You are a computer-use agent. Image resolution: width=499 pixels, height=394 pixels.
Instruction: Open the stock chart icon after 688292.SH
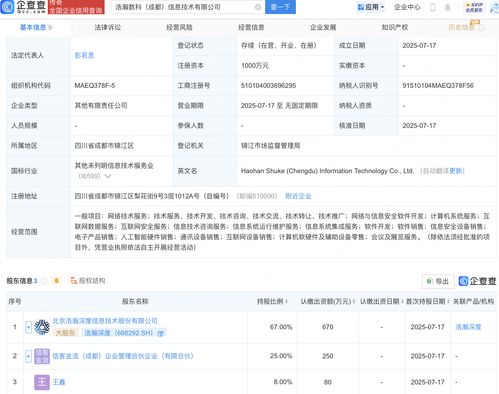click(x=161, y=333)
